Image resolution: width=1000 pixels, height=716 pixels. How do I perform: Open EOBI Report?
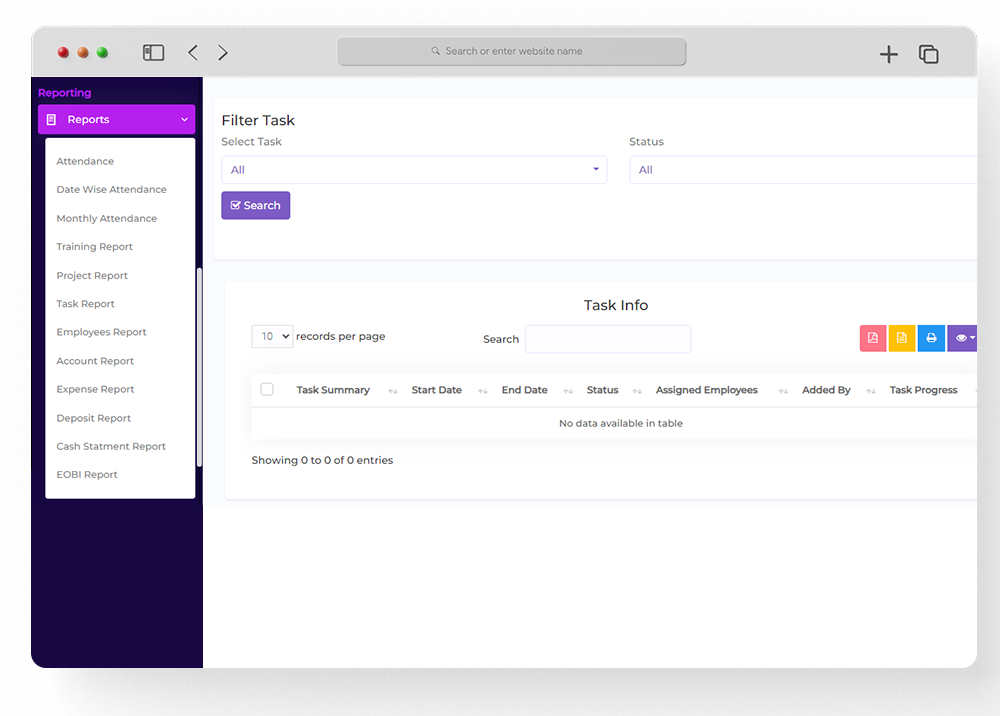(x=87, y=474)
